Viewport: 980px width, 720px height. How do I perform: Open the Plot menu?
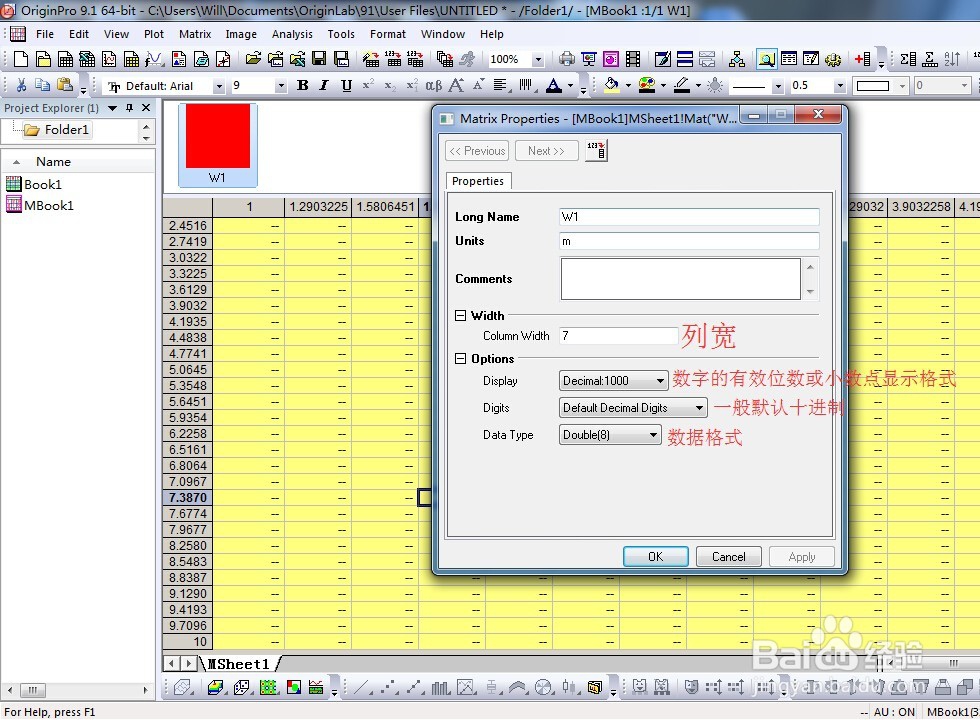point(154,34)
